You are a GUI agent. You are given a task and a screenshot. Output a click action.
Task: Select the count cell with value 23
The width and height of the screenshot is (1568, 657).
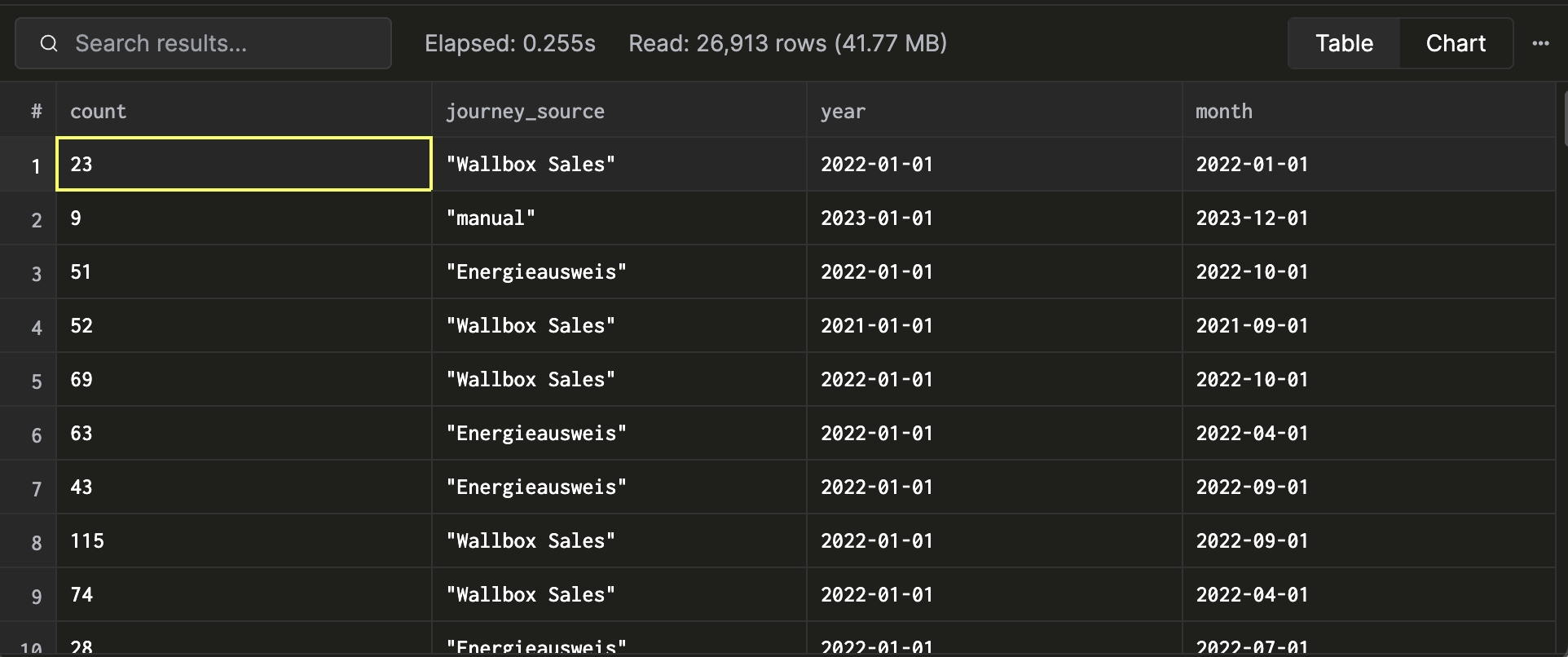pos(244,164)
